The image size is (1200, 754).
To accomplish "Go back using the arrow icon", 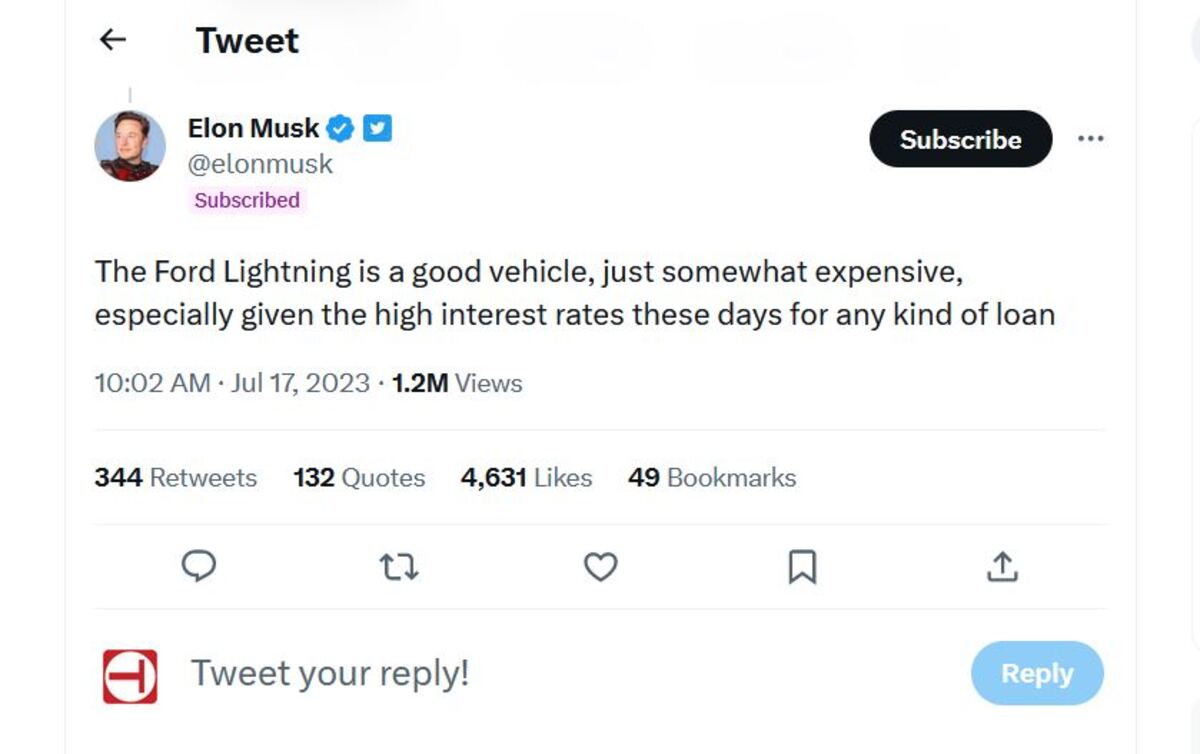I will click(113, 40).
